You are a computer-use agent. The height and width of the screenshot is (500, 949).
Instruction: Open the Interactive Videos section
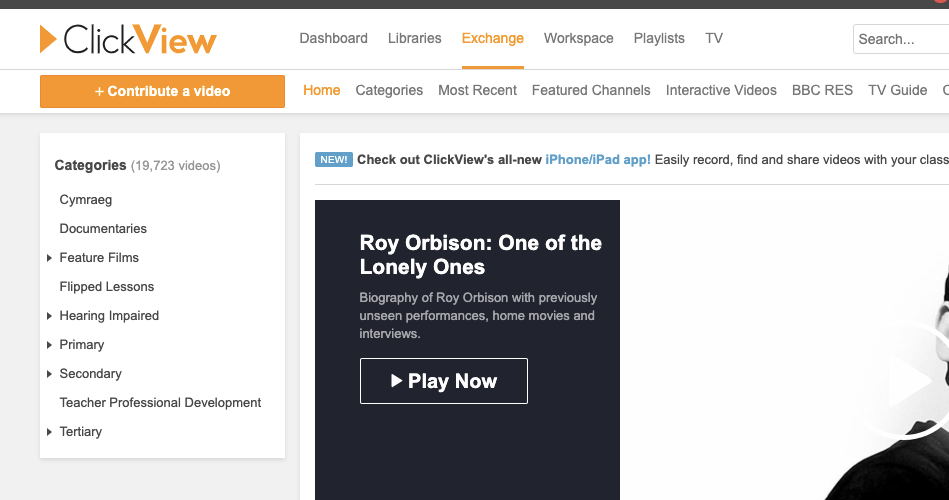coord(721,90)
